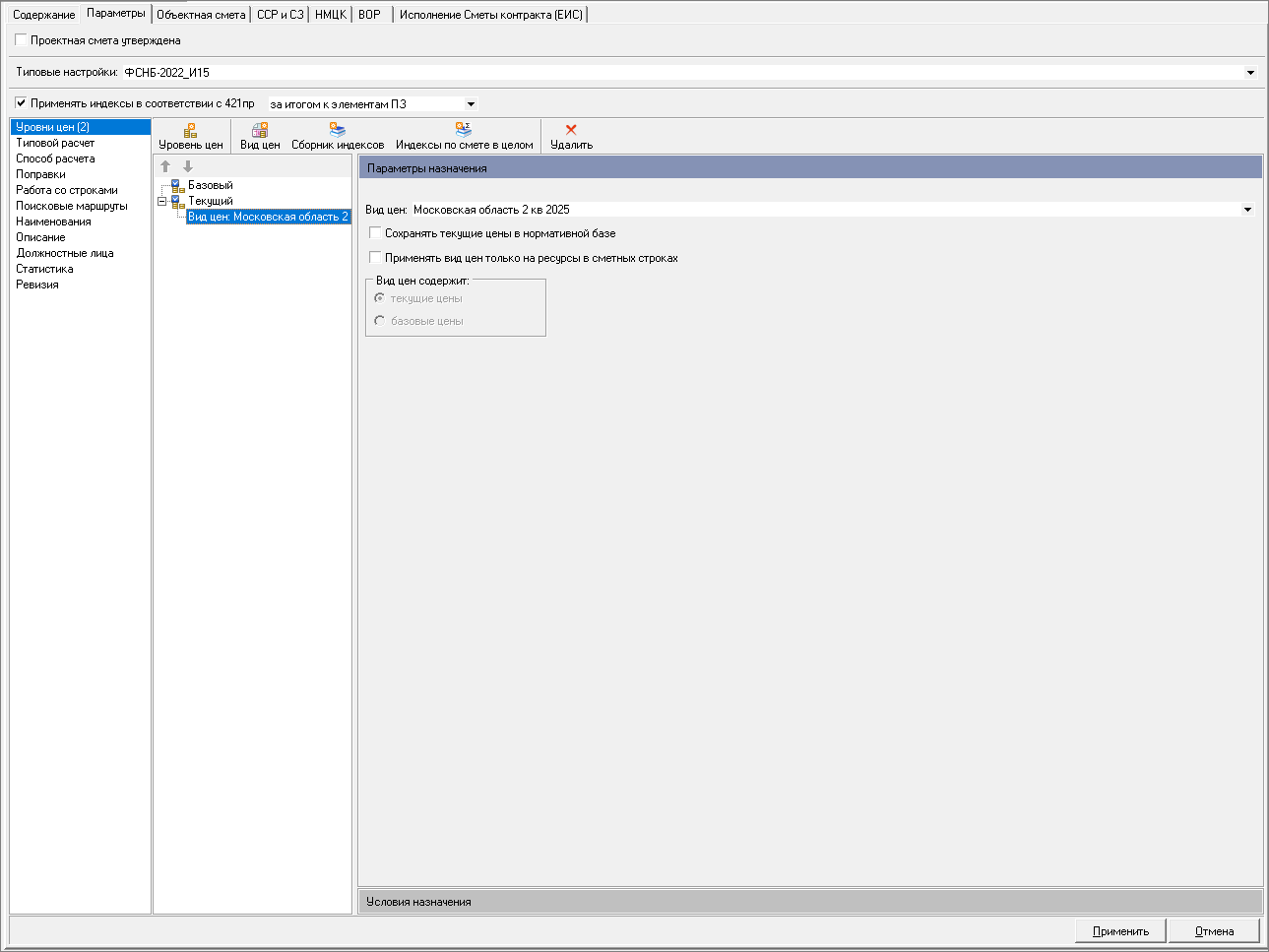
Task: Move the price level up with the arrow
Action: coord(165,166)
